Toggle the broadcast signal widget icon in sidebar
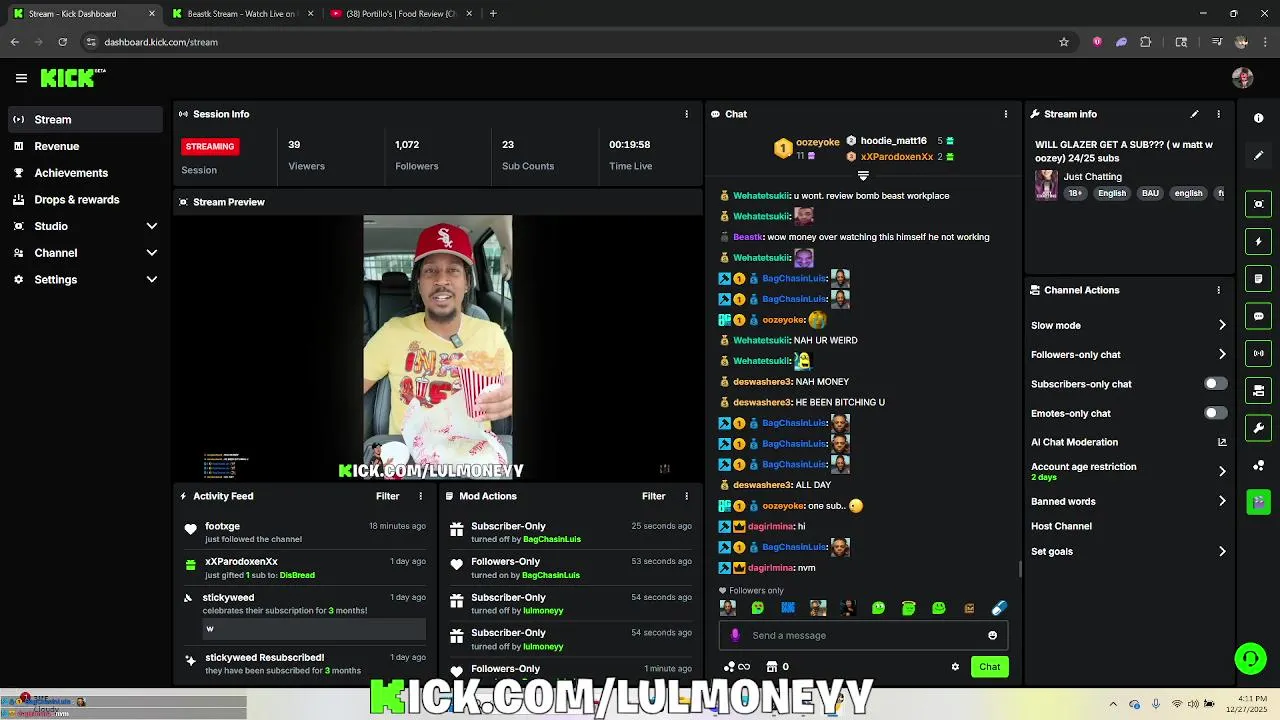1280x720 pixels. 1259,353
